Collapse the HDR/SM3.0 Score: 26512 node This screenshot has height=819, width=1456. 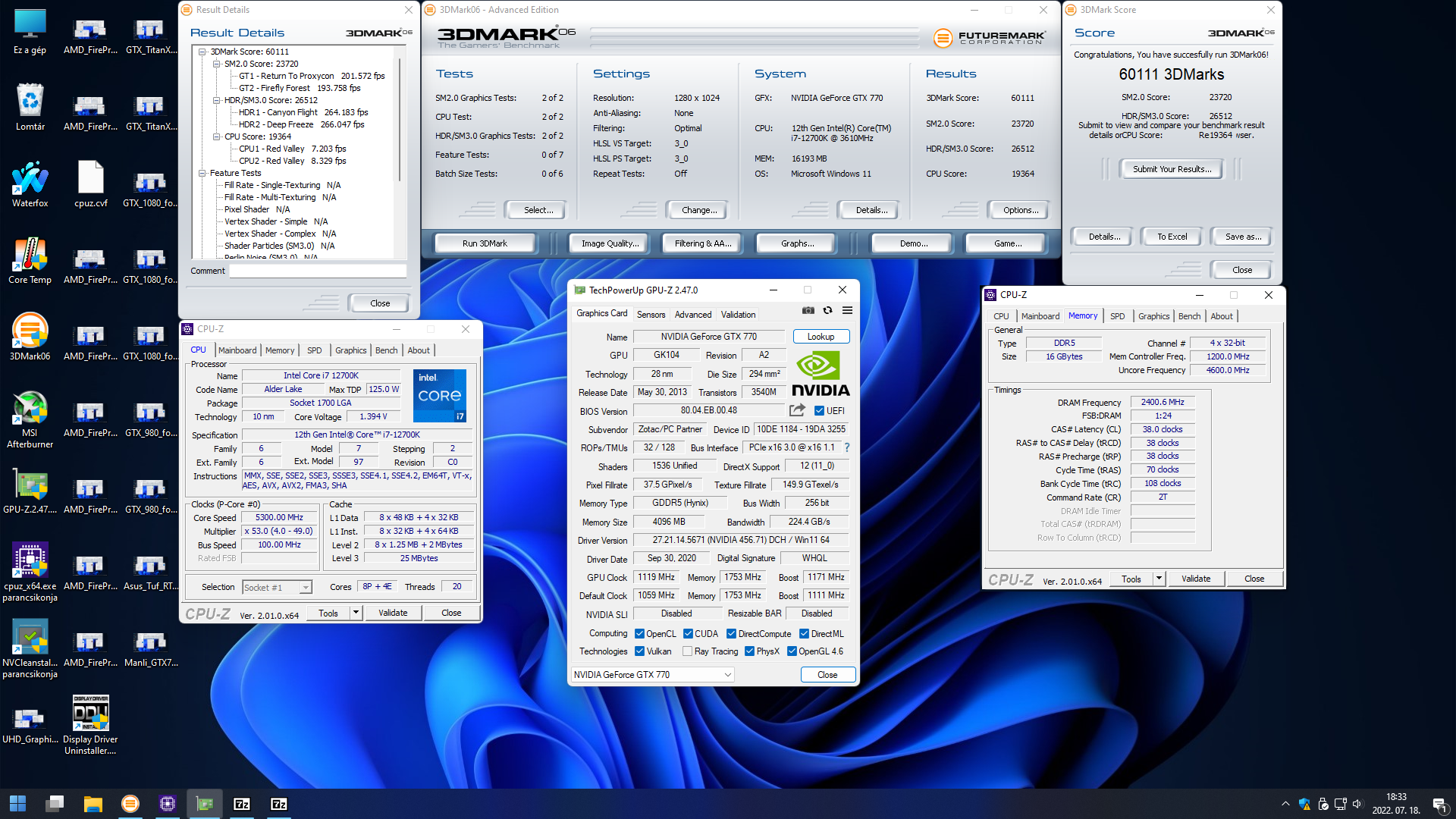pos(216,101)
